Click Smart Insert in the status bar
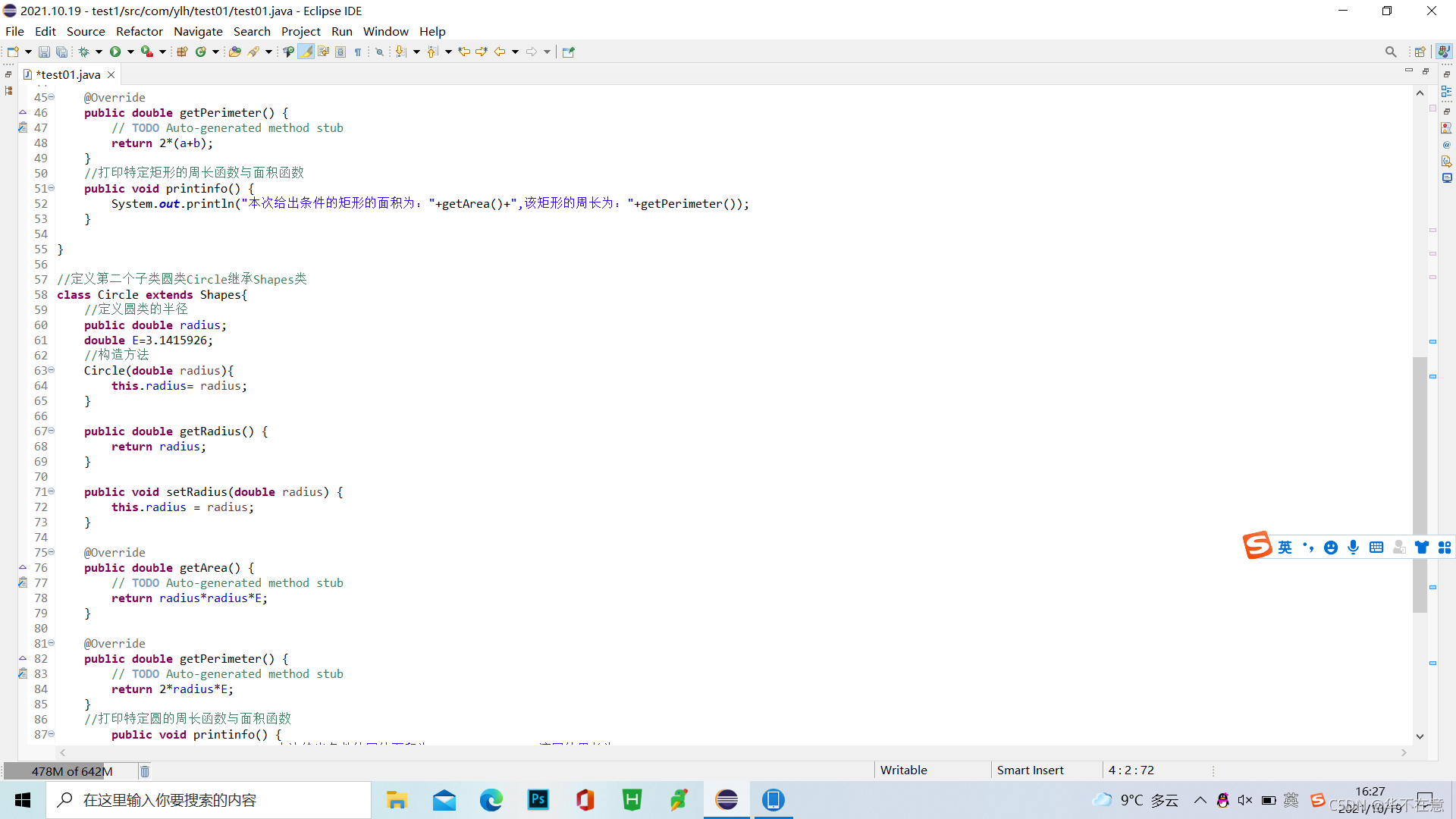This screenshot has width=1456, height=819. tap(1030, 770)
